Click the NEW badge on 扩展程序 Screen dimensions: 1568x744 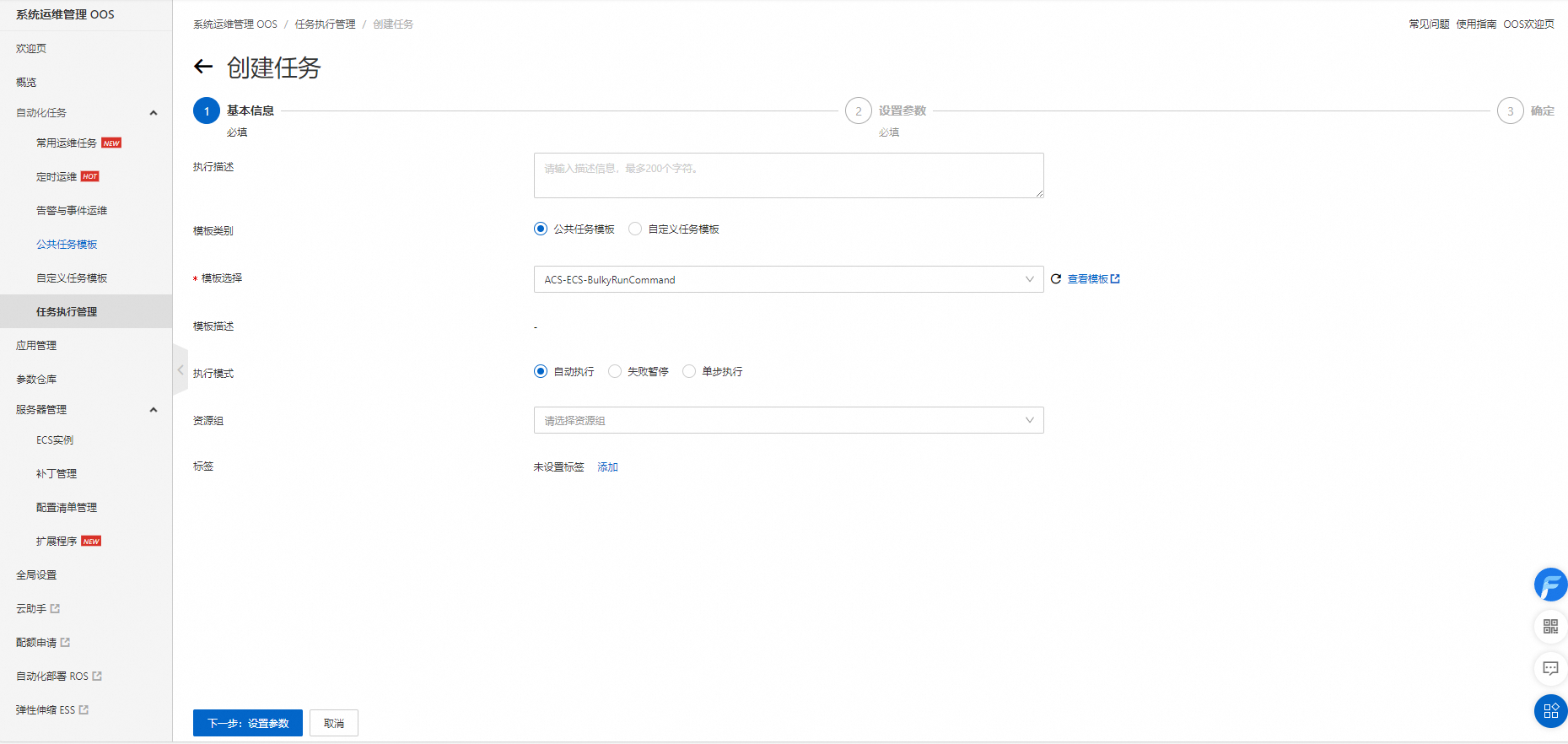click(x=91, y=541)
